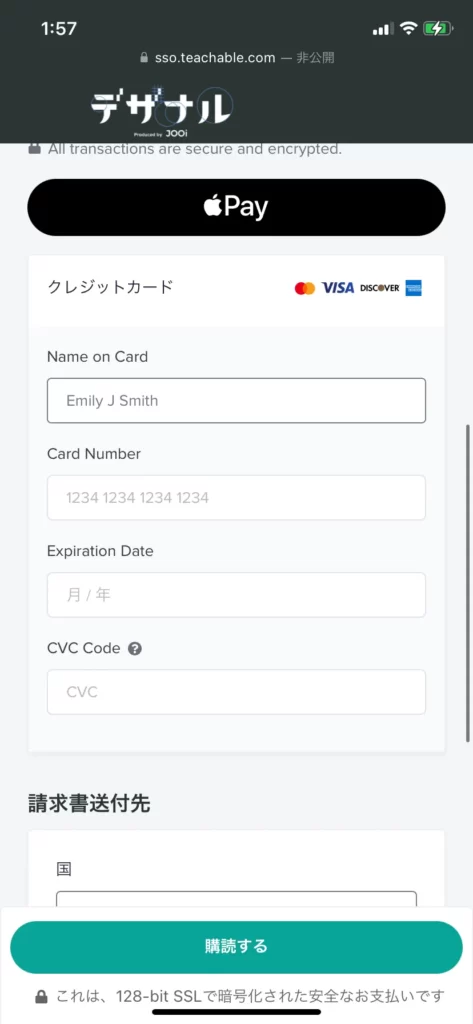The width and height of the screenshot is (473, 1024).
Task: Click the デザナル site logo
Action: click(x=161, y=106)
